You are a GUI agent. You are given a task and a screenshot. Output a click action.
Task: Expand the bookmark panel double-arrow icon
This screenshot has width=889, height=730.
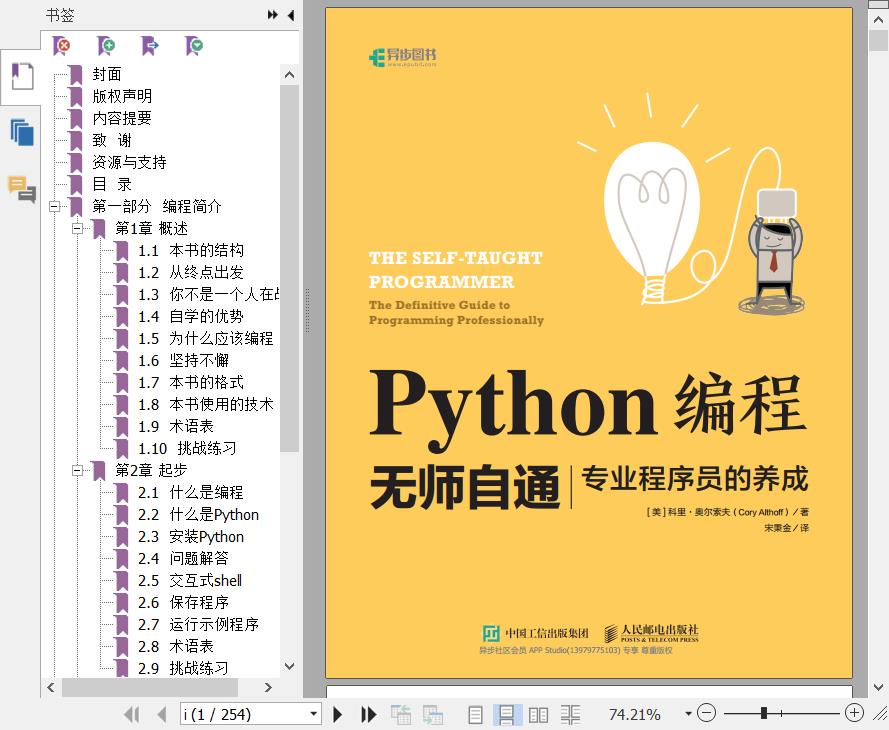[x=273, y=15]
